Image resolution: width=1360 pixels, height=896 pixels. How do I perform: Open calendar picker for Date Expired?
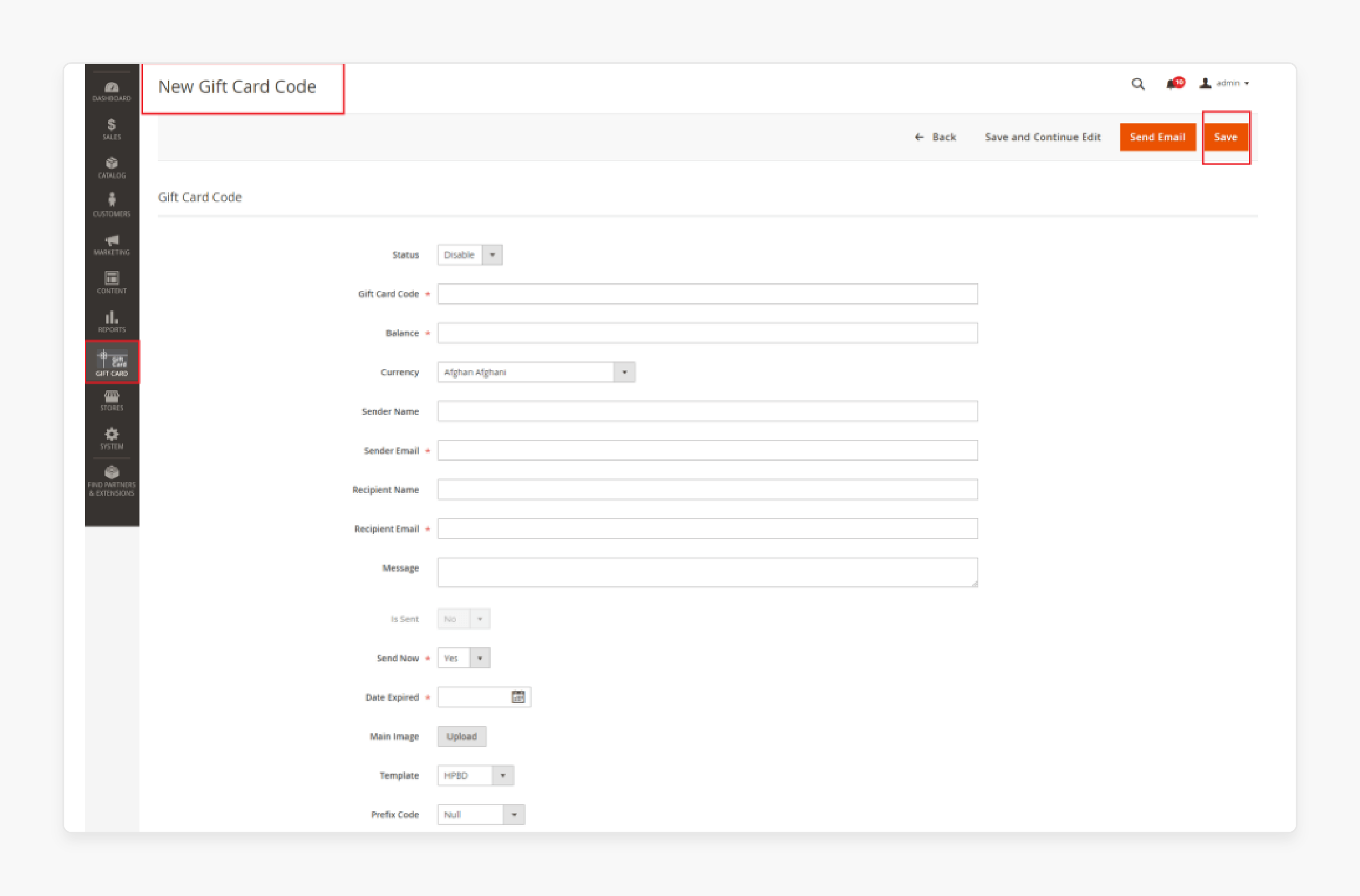[518, 697]
